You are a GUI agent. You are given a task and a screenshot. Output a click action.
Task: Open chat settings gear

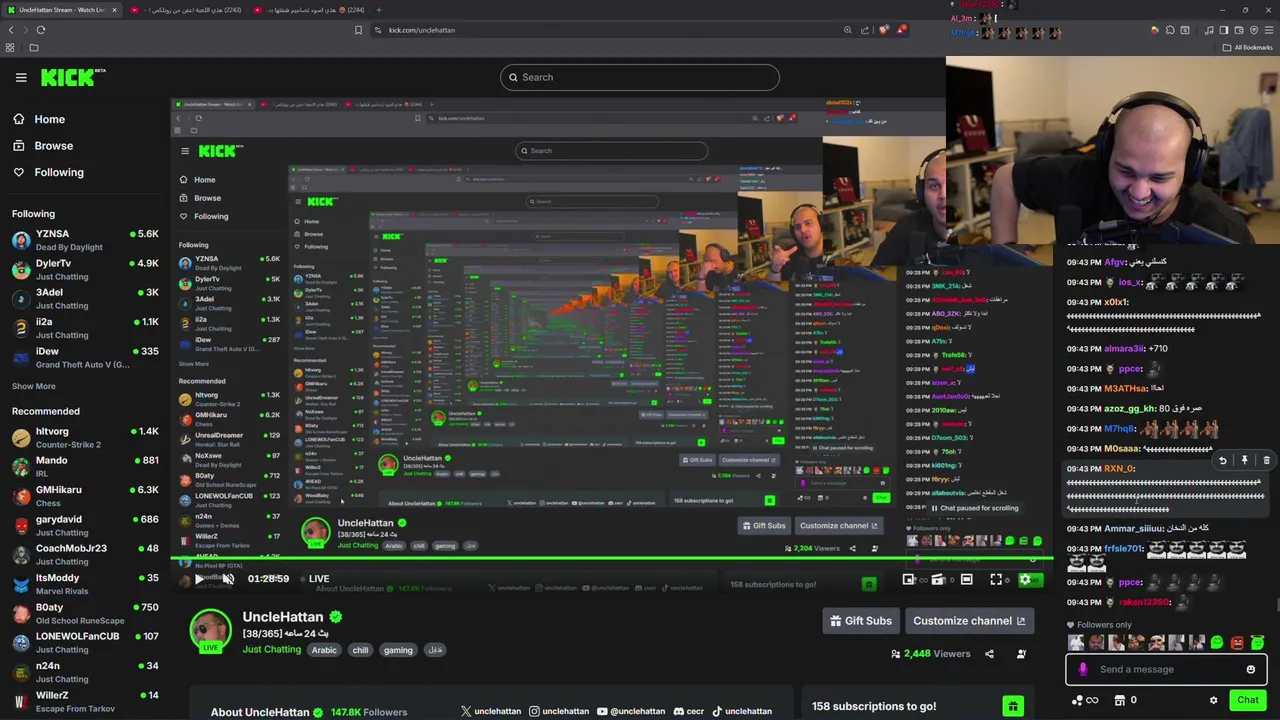[1213, 700]
